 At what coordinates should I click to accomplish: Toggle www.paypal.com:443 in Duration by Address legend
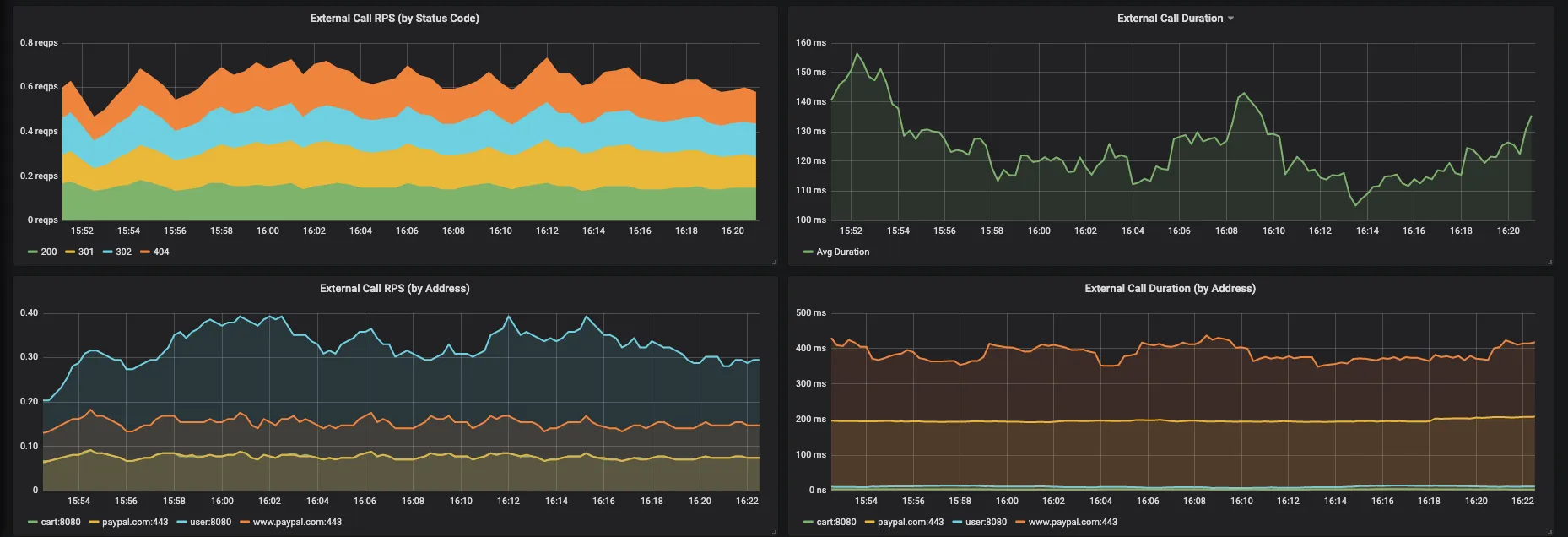[x=1073, y=522]
